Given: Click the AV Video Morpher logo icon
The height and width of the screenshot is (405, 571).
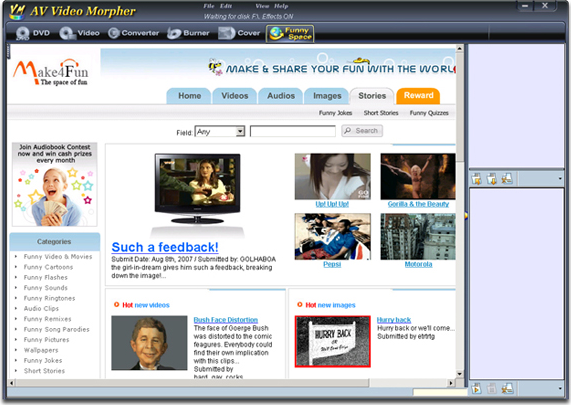Looking at the screenshot, I should tap(17, 11).
